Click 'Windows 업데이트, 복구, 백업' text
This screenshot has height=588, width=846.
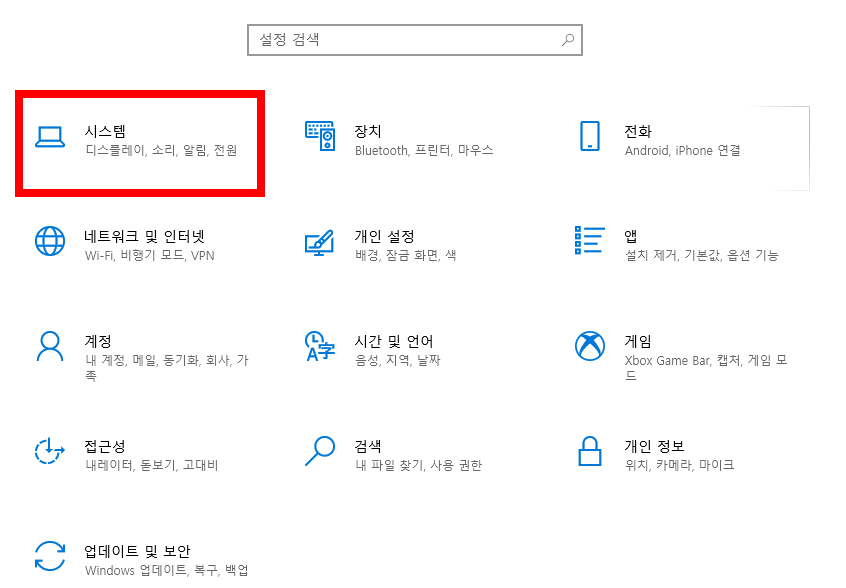pyautogui.click(x=165, y=572)
